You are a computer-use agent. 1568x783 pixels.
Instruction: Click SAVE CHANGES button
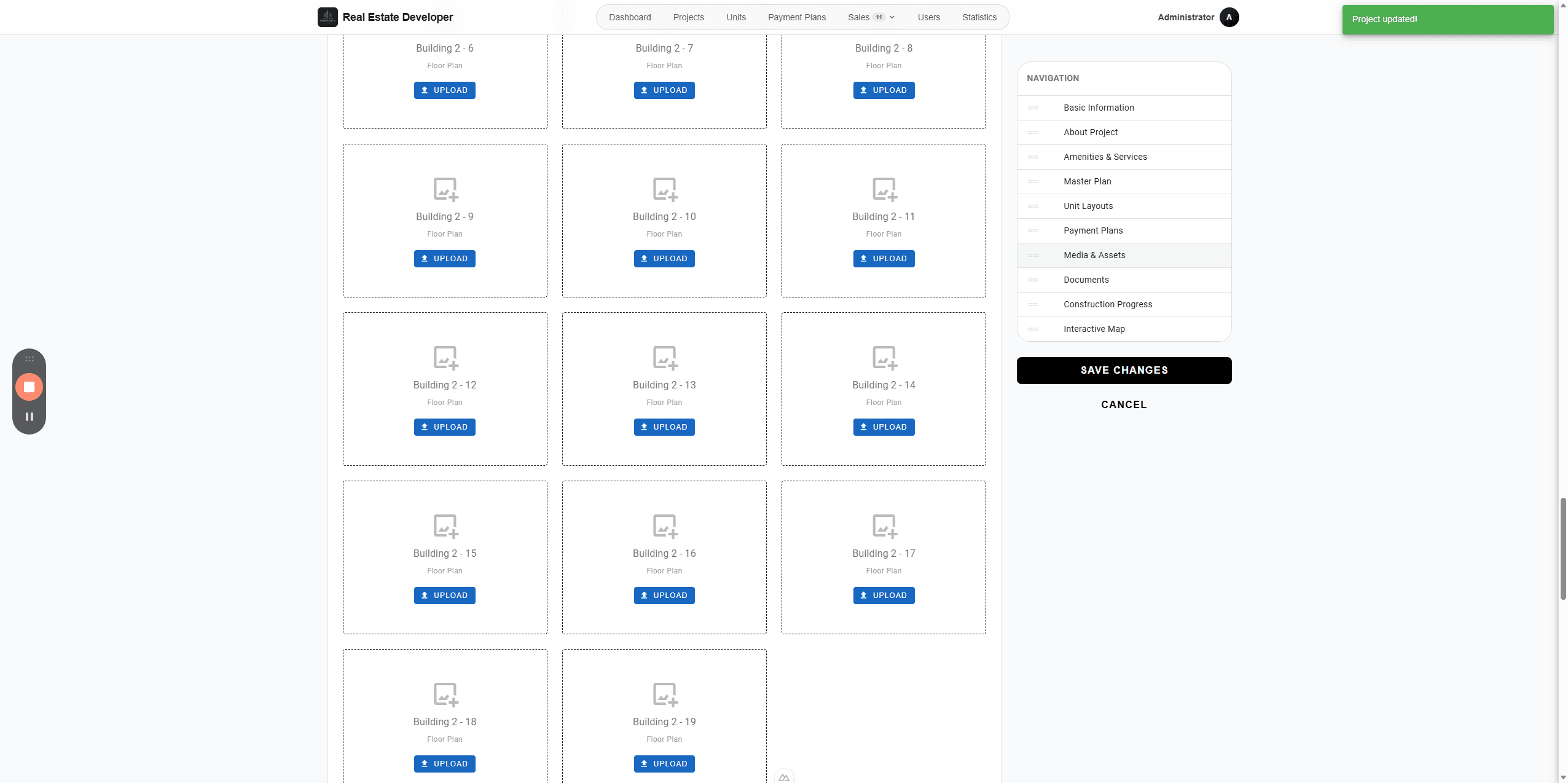coord(1124,371)
